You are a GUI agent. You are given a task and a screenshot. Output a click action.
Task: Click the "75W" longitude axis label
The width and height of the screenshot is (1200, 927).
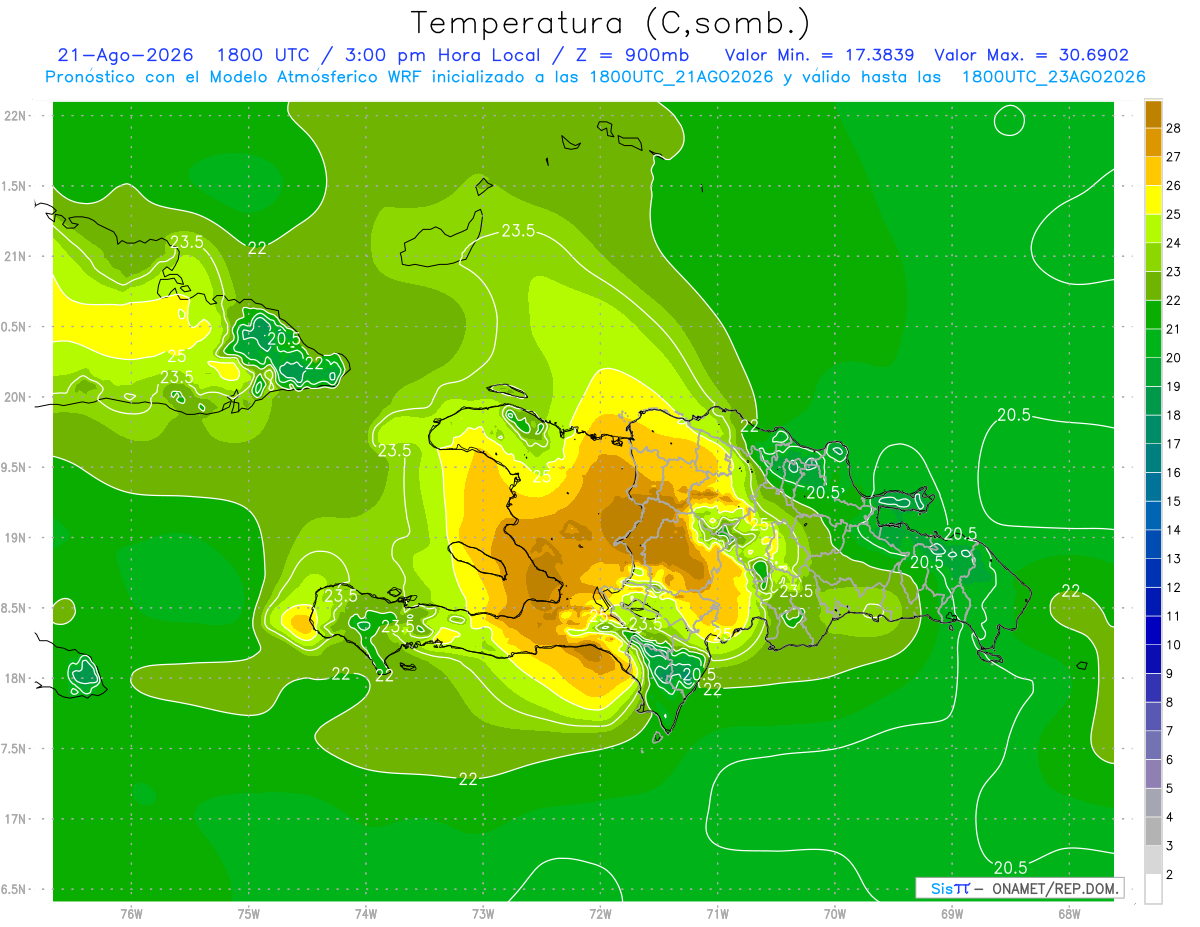(x=249, y=914)
